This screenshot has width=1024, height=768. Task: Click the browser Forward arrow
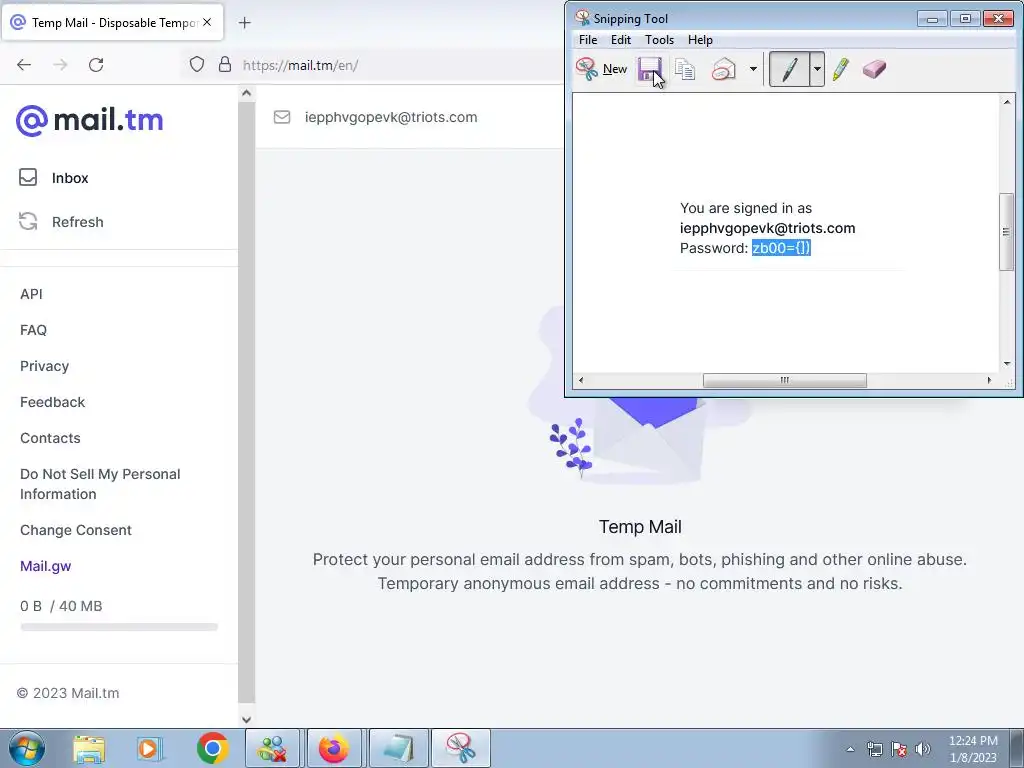[60, 65]
